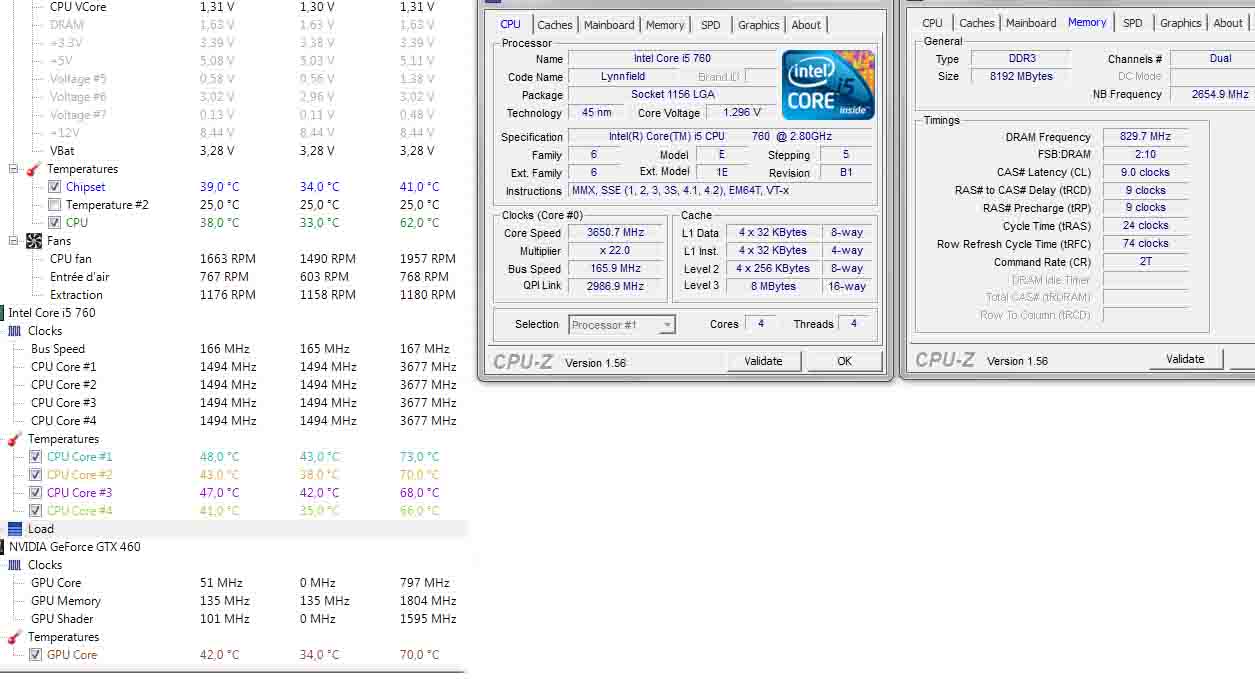Open SPD tab in CPU-Z timings window

coord(1132,23)
